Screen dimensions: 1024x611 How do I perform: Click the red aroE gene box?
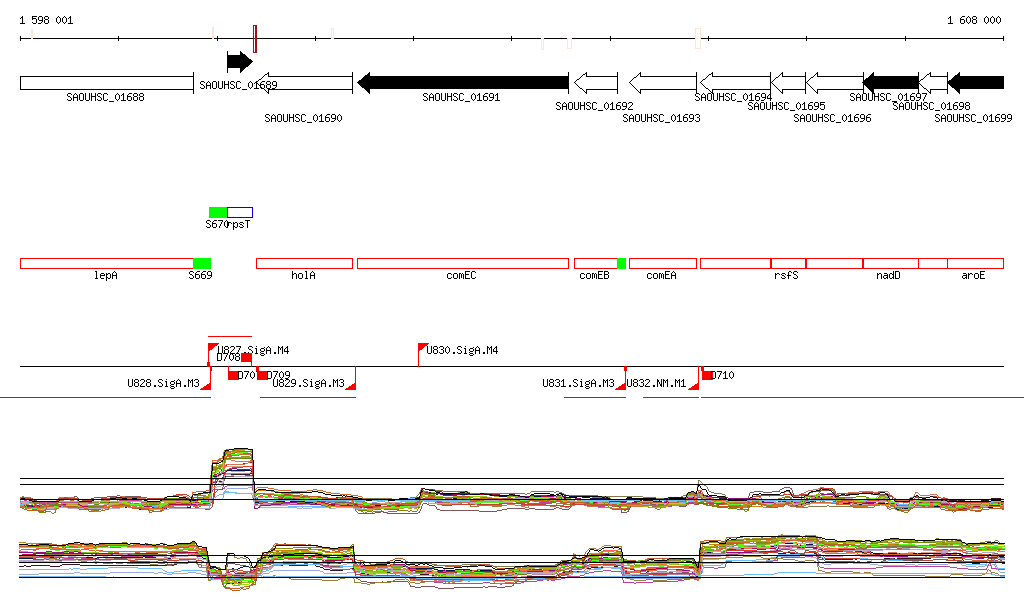tap(976, 264)
